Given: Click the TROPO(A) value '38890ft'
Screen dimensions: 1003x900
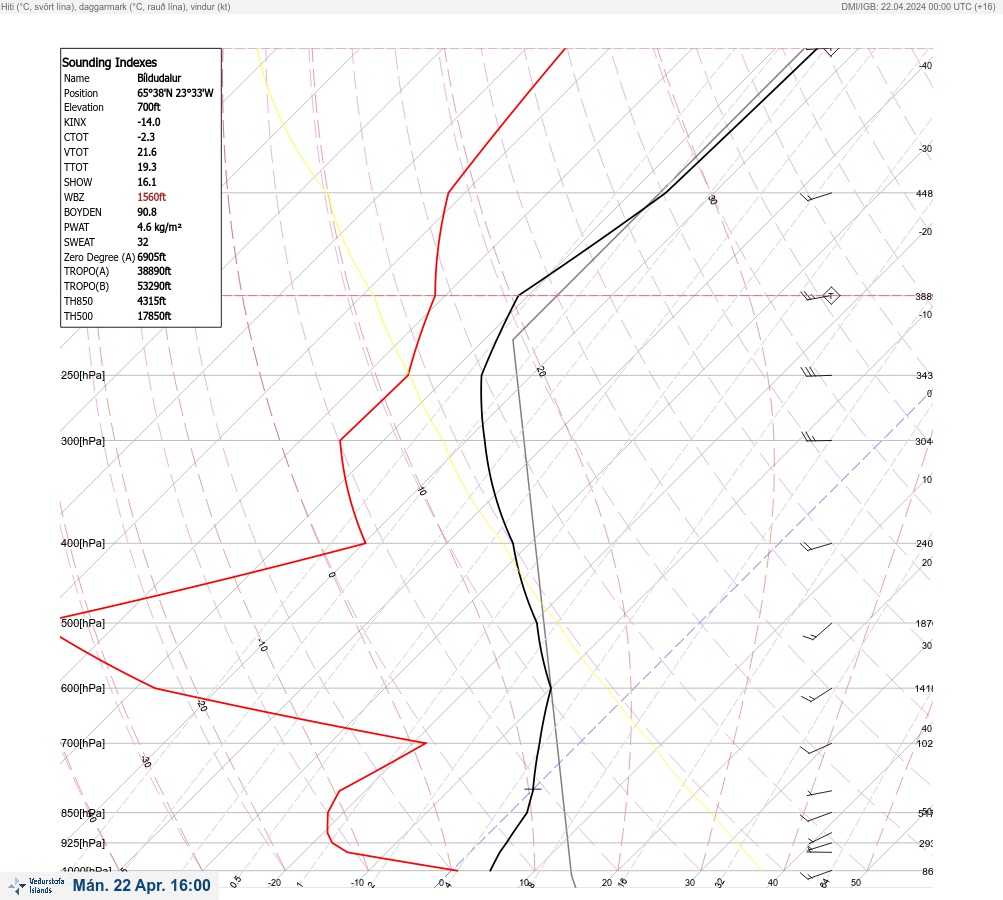Looking at the screenshot, I should [x=154, y=271].
